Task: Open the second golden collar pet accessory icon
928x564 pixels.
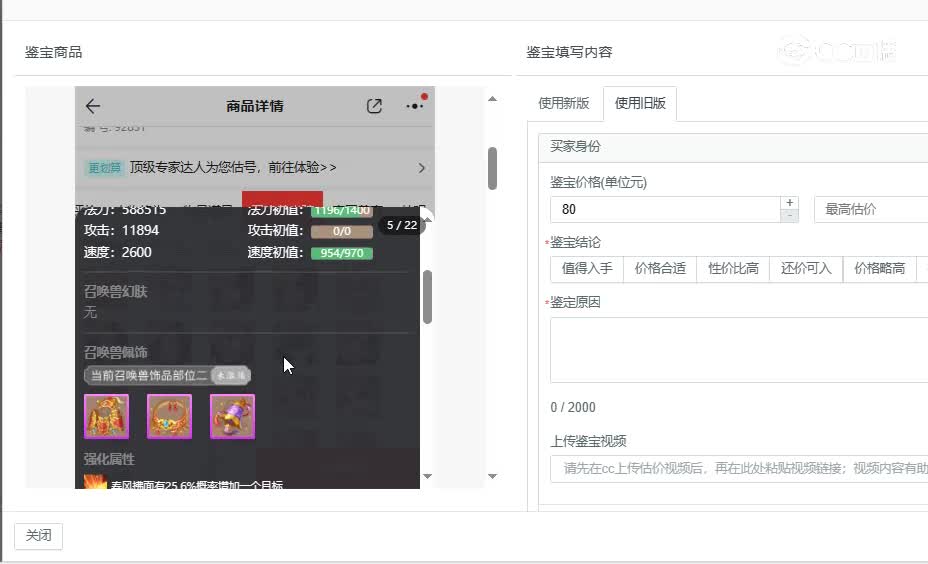Action: coord(169,417)
